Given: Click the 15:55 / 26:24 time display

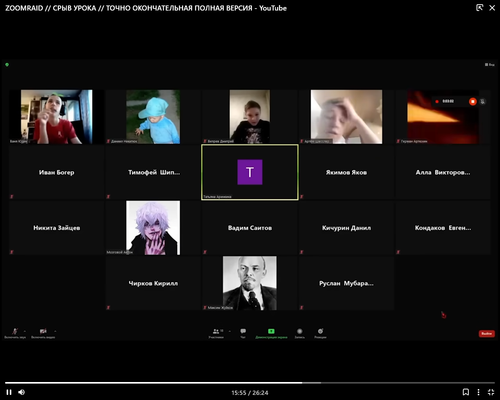Looking at the screenshot, I should tap(250, 393).
